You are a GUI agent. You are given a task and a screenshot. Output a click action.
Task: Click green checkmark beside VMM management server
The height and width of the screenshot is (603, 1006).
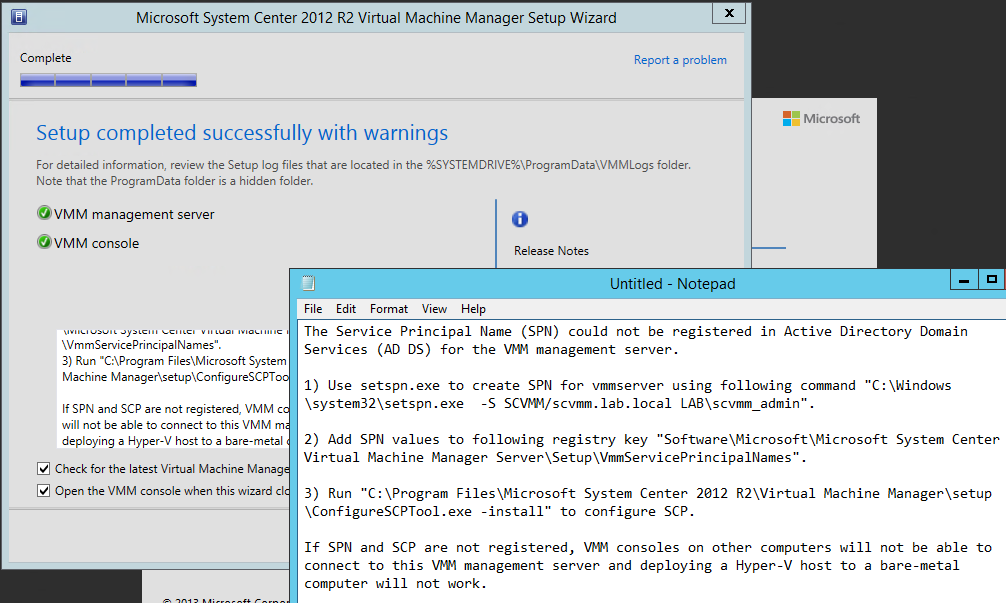click(x=44, y=214)
